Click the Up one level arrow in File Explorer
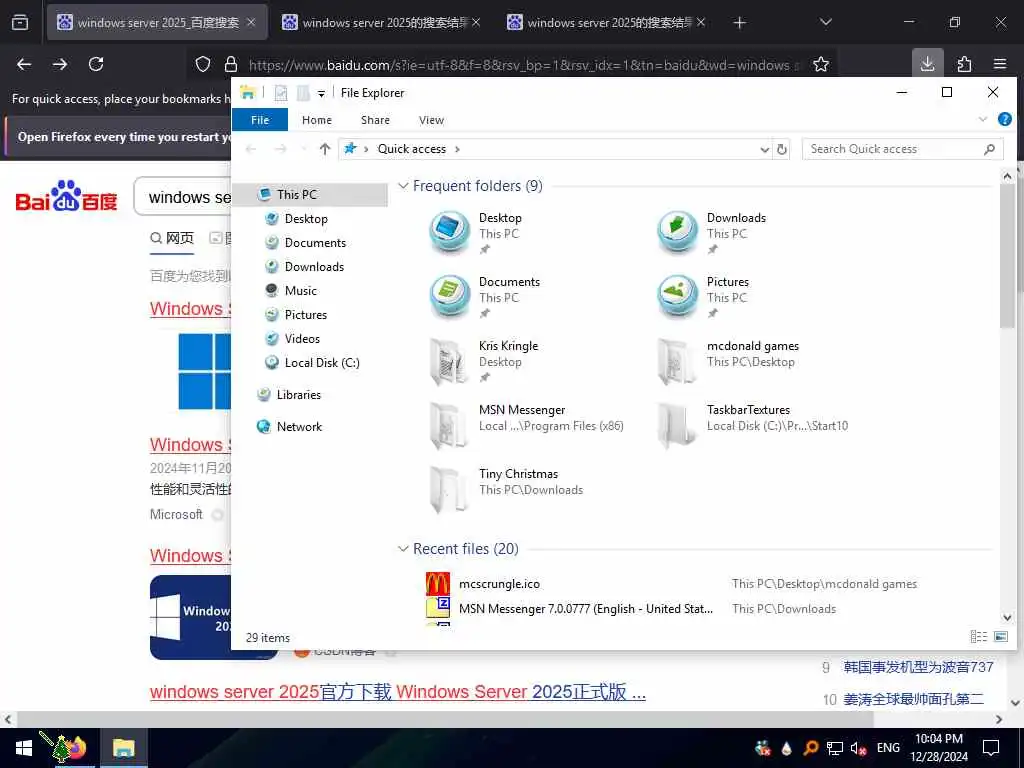Image resolution: width=1024 pixels, height=768 pixels. (x=325, y=149)
